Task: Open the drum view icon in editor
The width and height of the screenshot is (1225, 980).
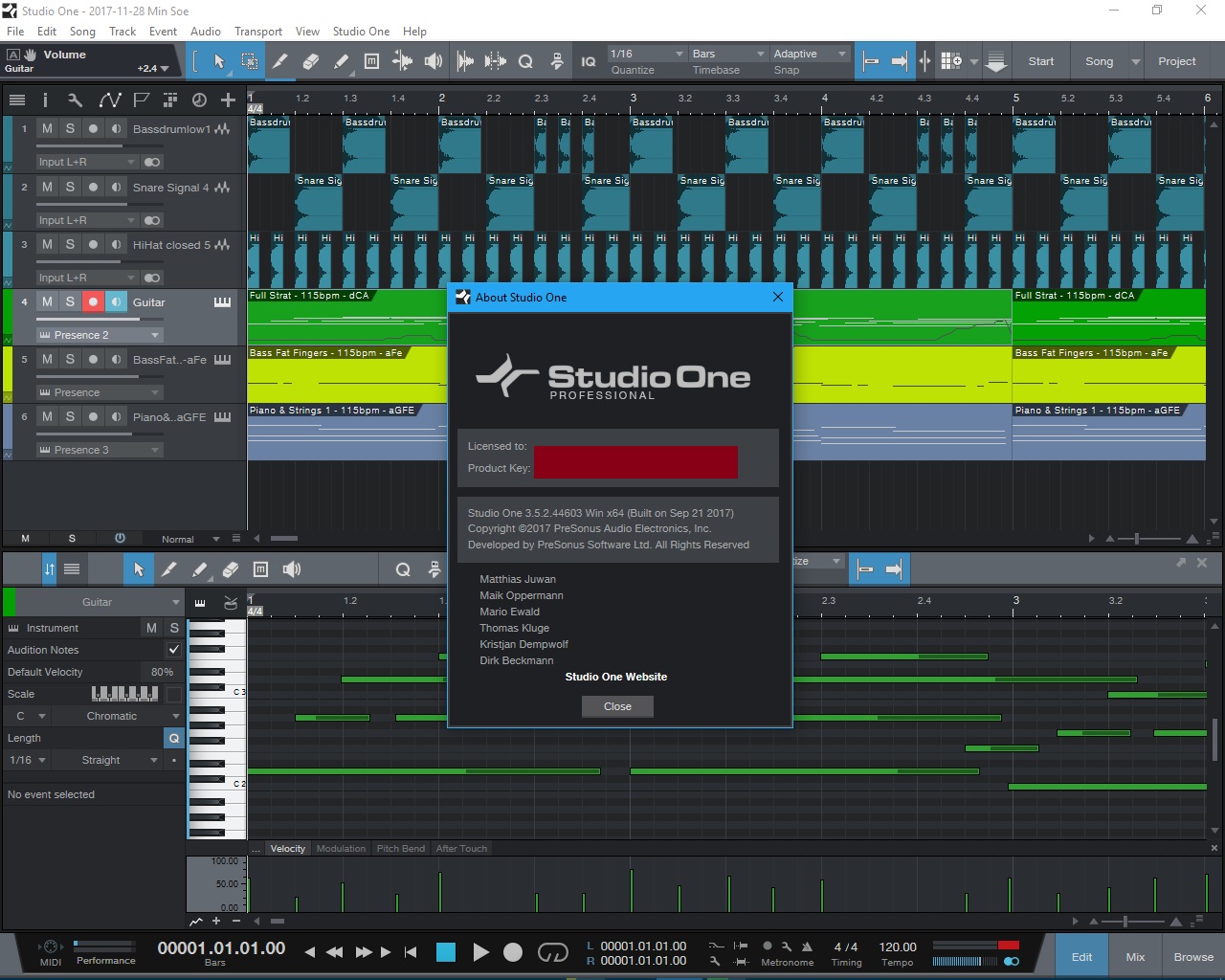Action: coord(231,602)
